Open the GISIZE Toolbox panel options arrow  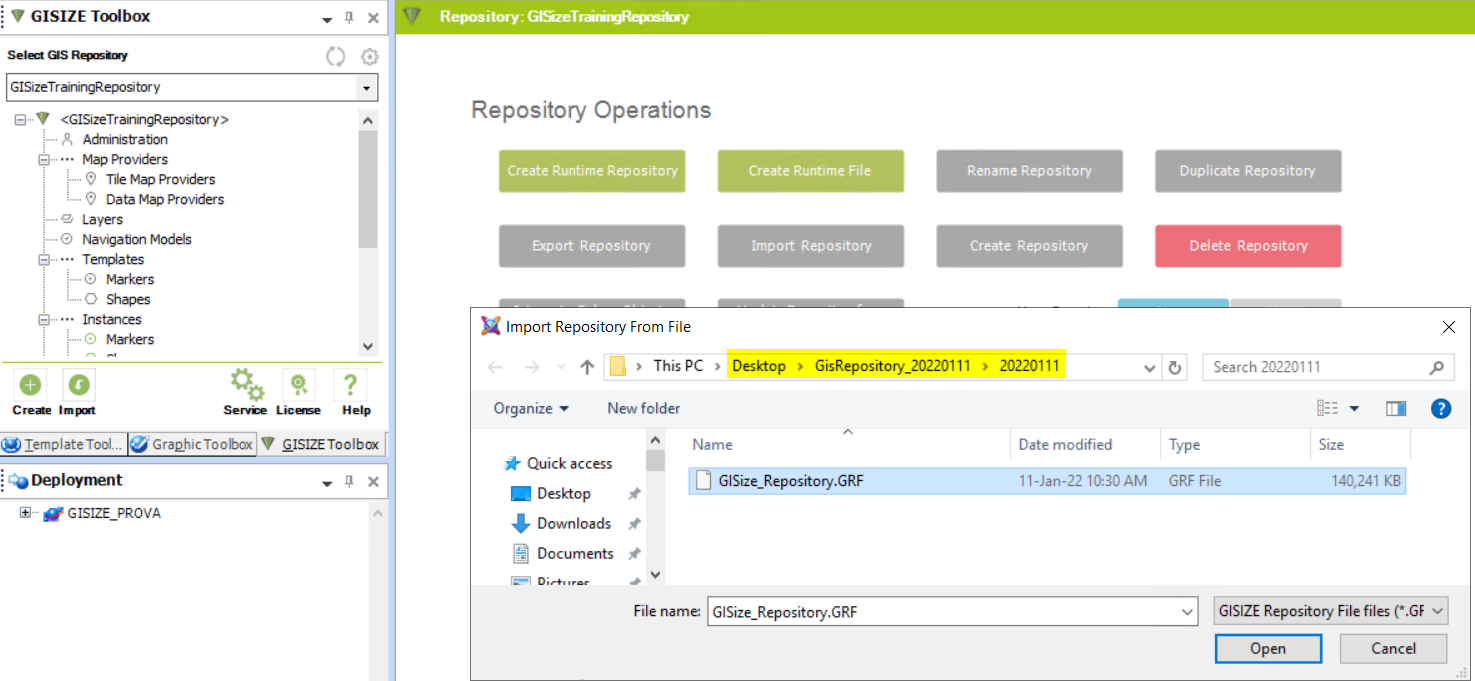(x=327, y=19)
